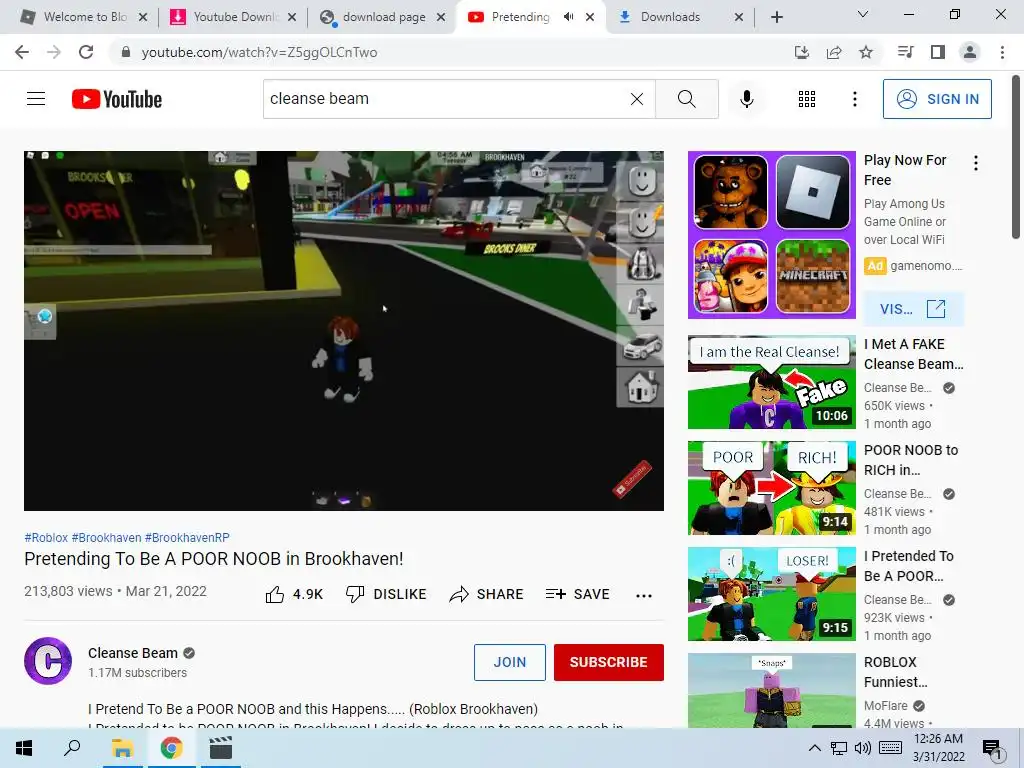The image size is (1024, 768).
Task: Go to YouTube home via logo
Action: pyautogui.click(x=117, y=99)
